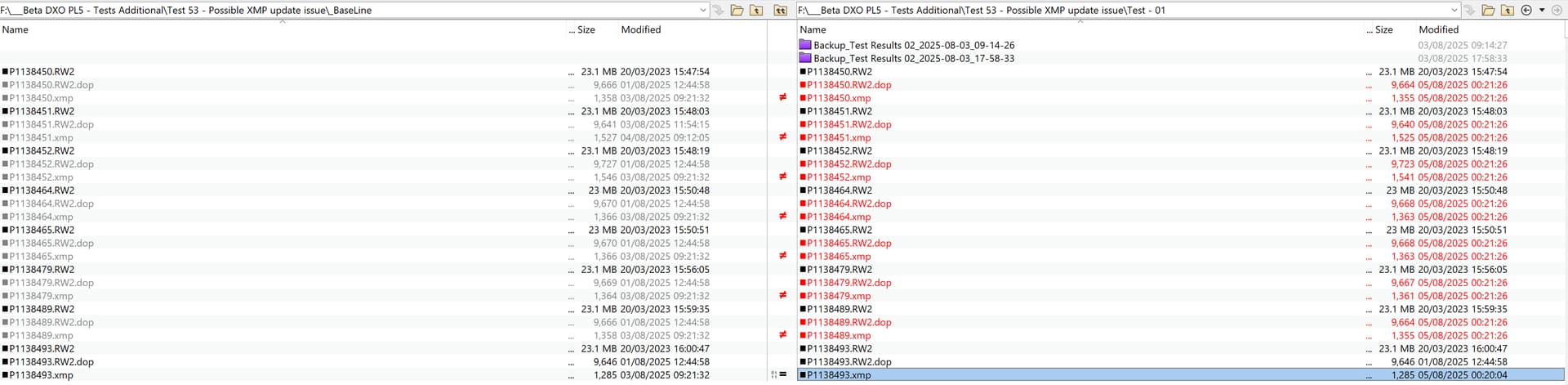Expand right path history dropdown
The width and height of the screenshot is (1568, 385).
(x=1454, y=10)
